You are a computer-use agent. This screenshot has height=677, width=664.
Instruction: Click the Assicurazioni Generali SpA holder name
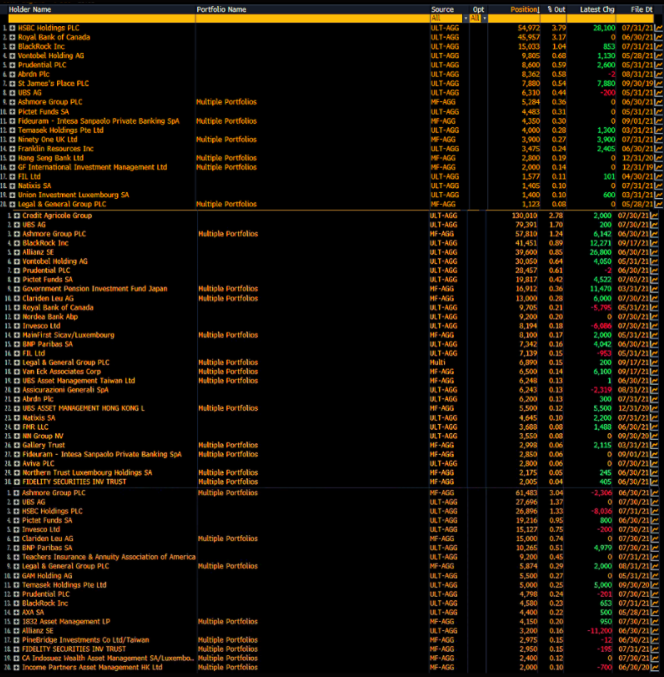[66, 390]
